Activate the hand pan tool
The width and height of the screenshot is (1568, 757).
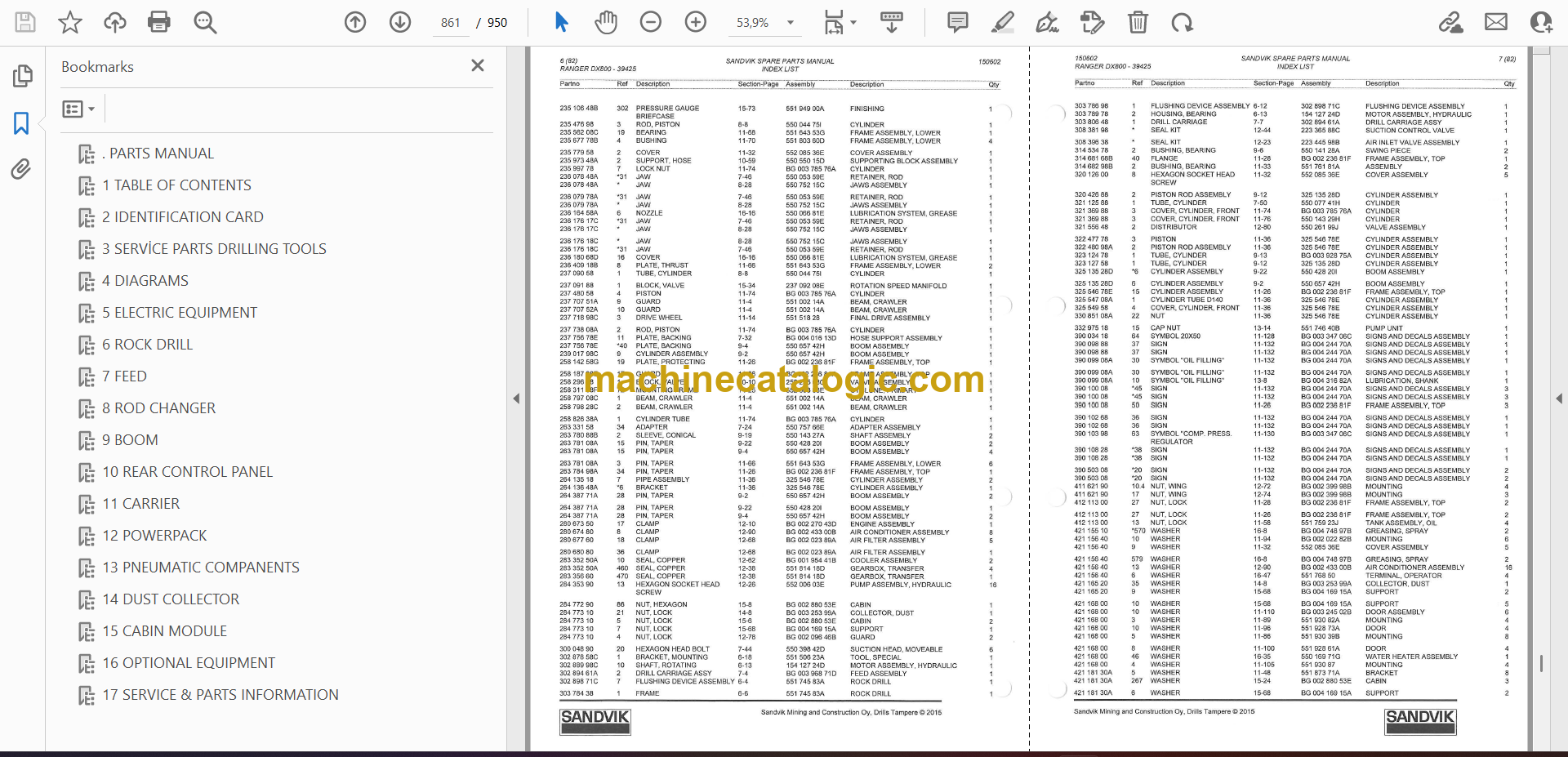[x=606, y=22]
